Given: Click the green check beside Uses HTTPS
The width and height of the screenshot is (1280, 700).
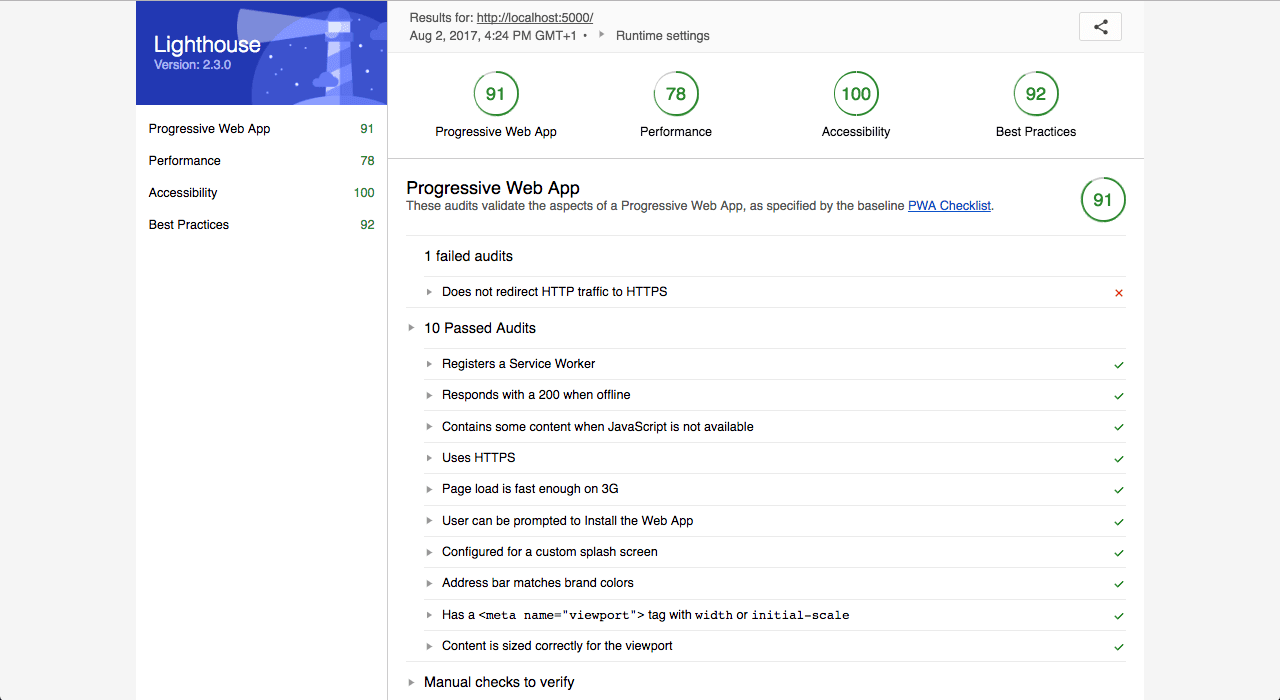Looking at the screenshot, I should (1119, 458).
